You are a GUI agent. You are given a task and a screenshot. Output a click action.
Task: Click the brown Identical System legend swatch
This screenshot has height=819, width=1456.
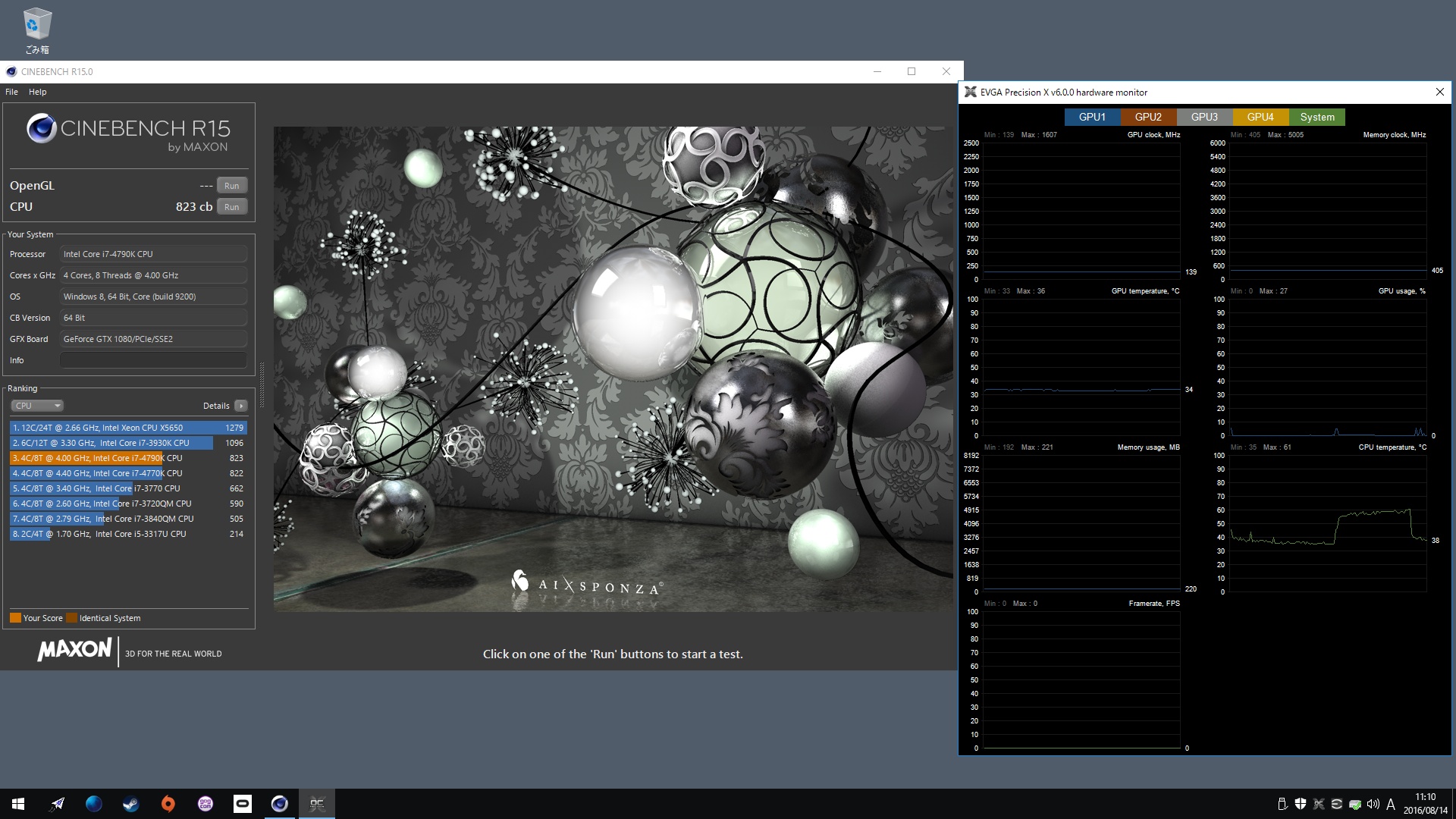pos(72,617)
